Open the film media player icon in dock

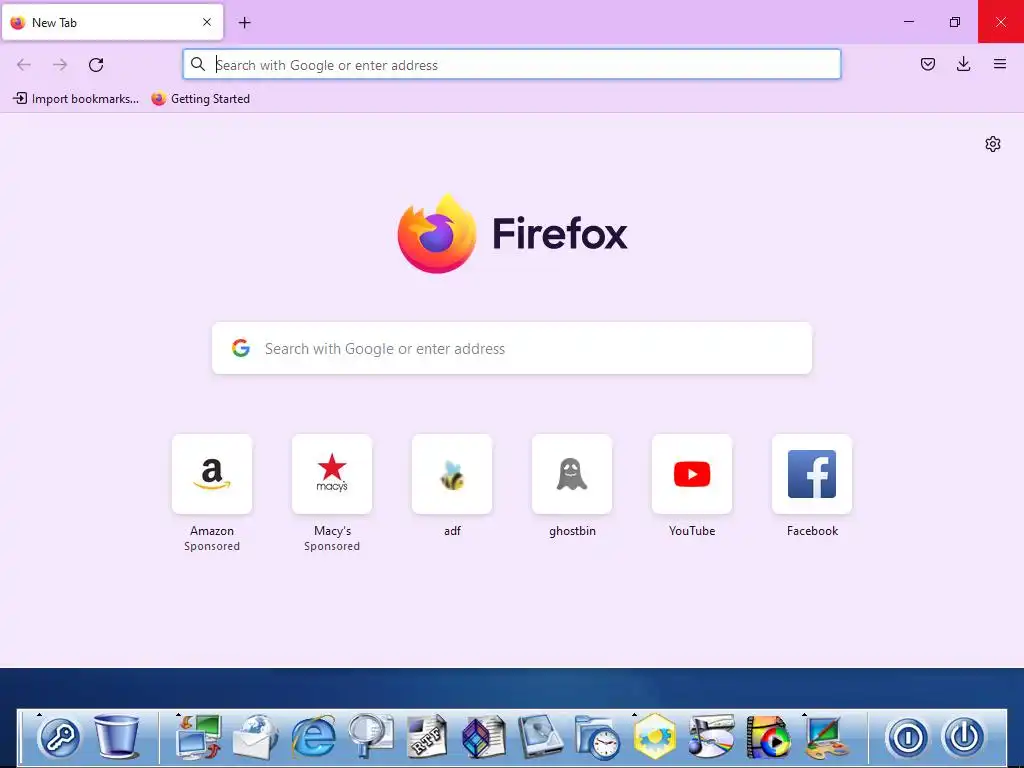coord(768,737)
